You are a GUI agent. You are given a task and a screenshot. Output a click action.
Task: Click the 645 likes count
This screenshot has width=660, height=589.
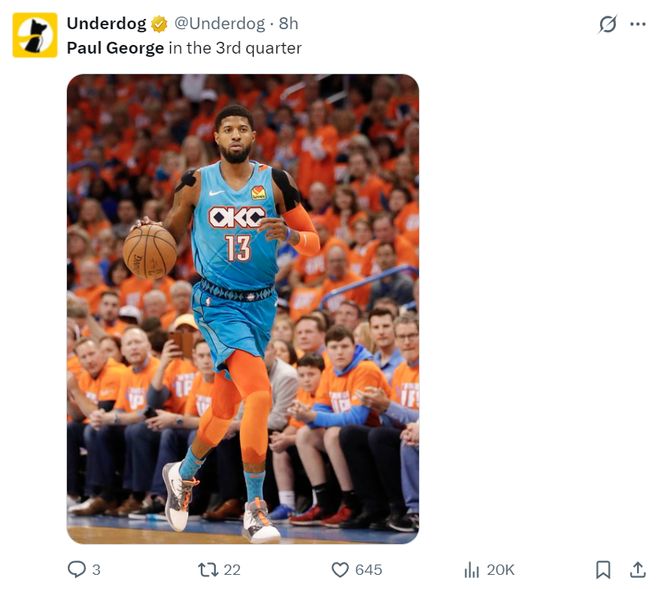368,569
